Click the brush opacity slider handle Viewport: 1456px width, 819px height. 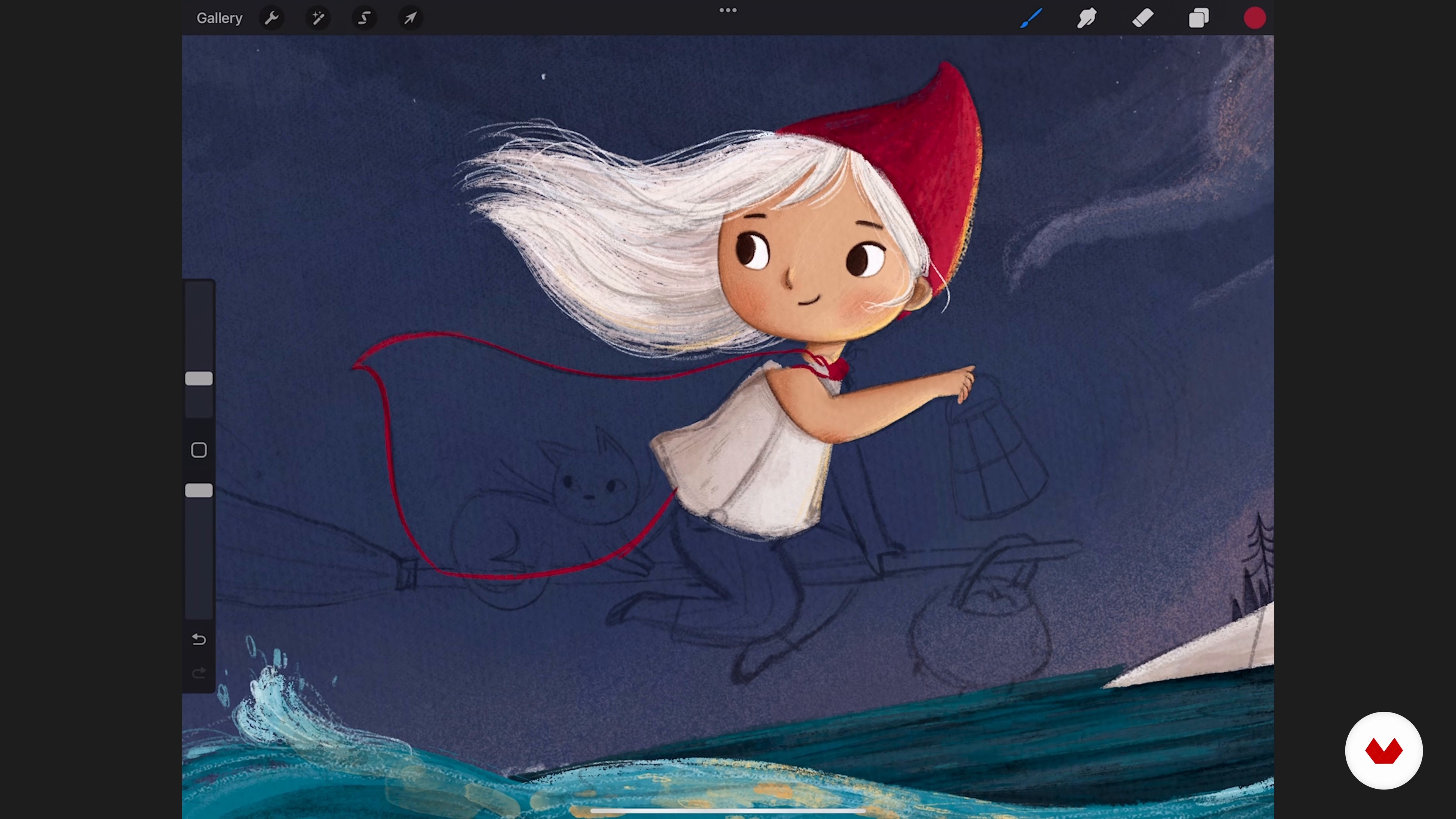(x=199, y=490)
